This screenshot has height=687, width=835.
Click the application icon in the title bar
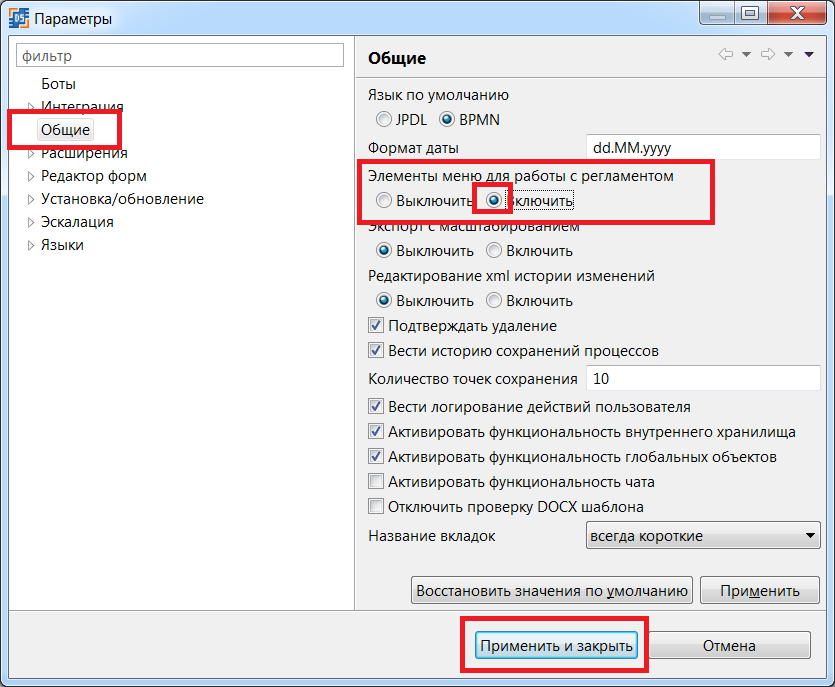point(19,18)
